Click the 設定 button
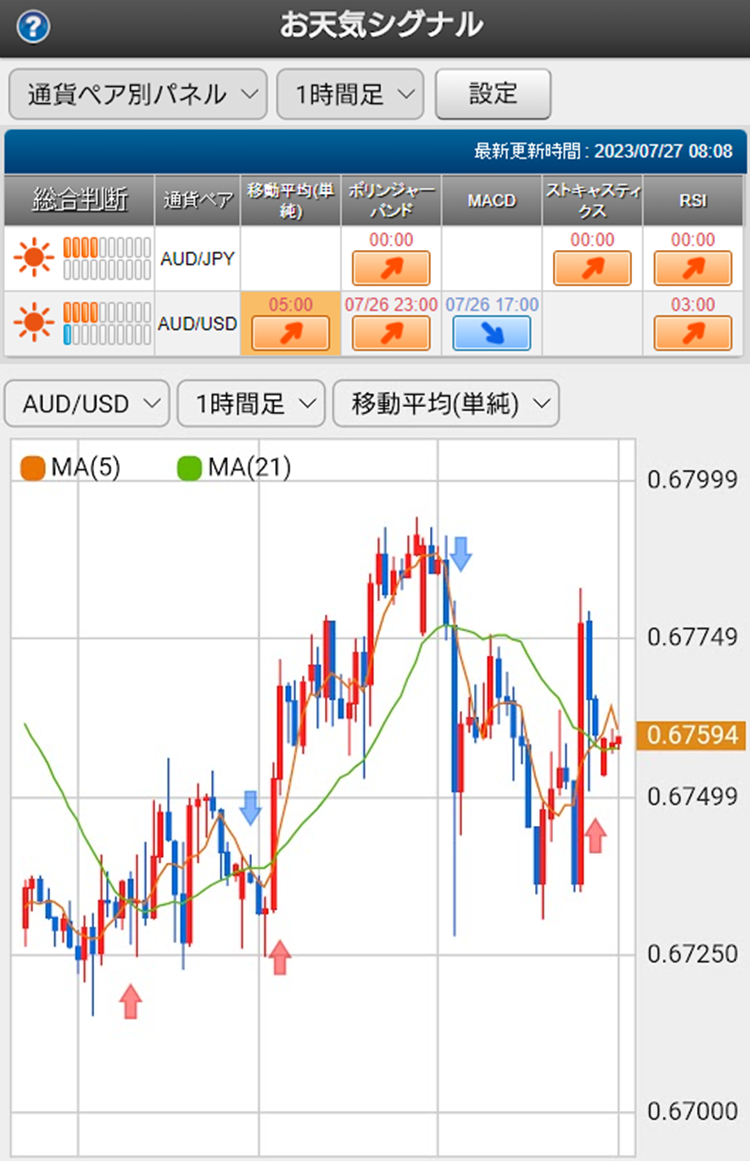The width and height of the screenshot is (750, 1161). point(493,94)
